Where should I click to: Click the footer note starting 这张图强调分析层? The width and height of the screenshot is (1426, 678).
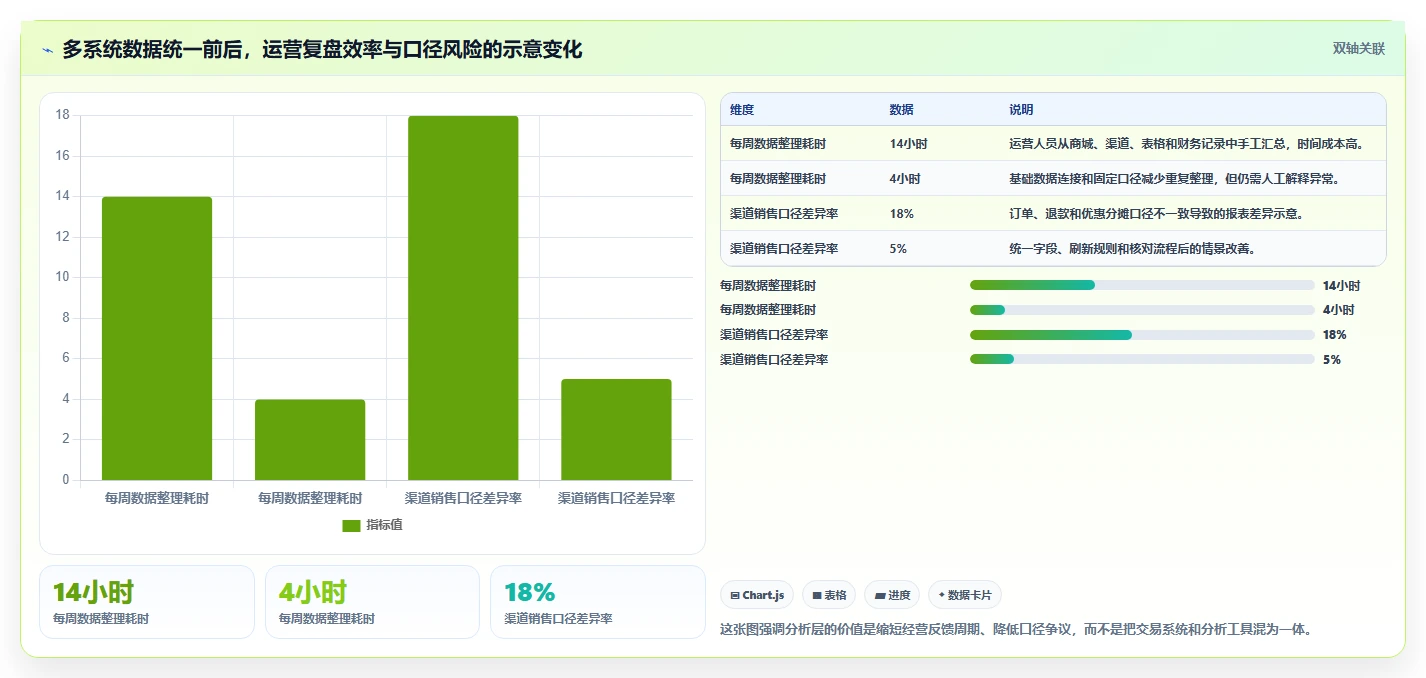[x=1016, y=629]
